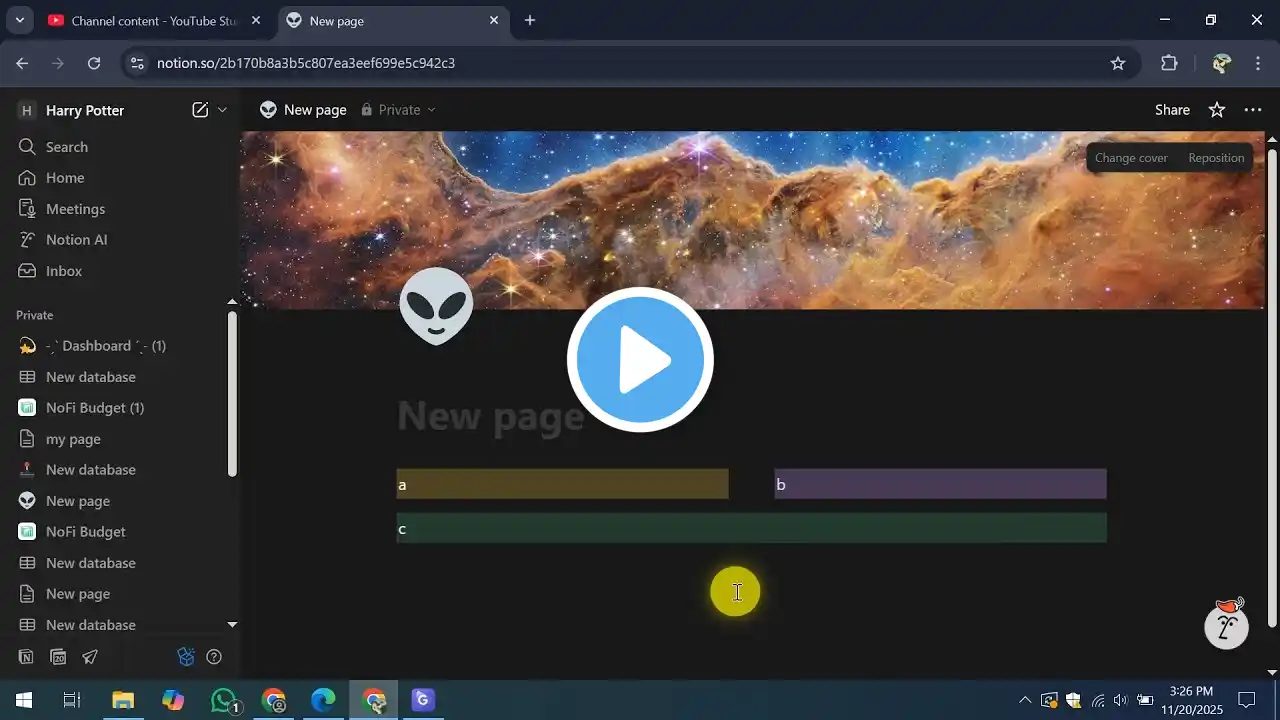Click the Share button
This screenshot has width=1280, height=720.
(1172, 110)
